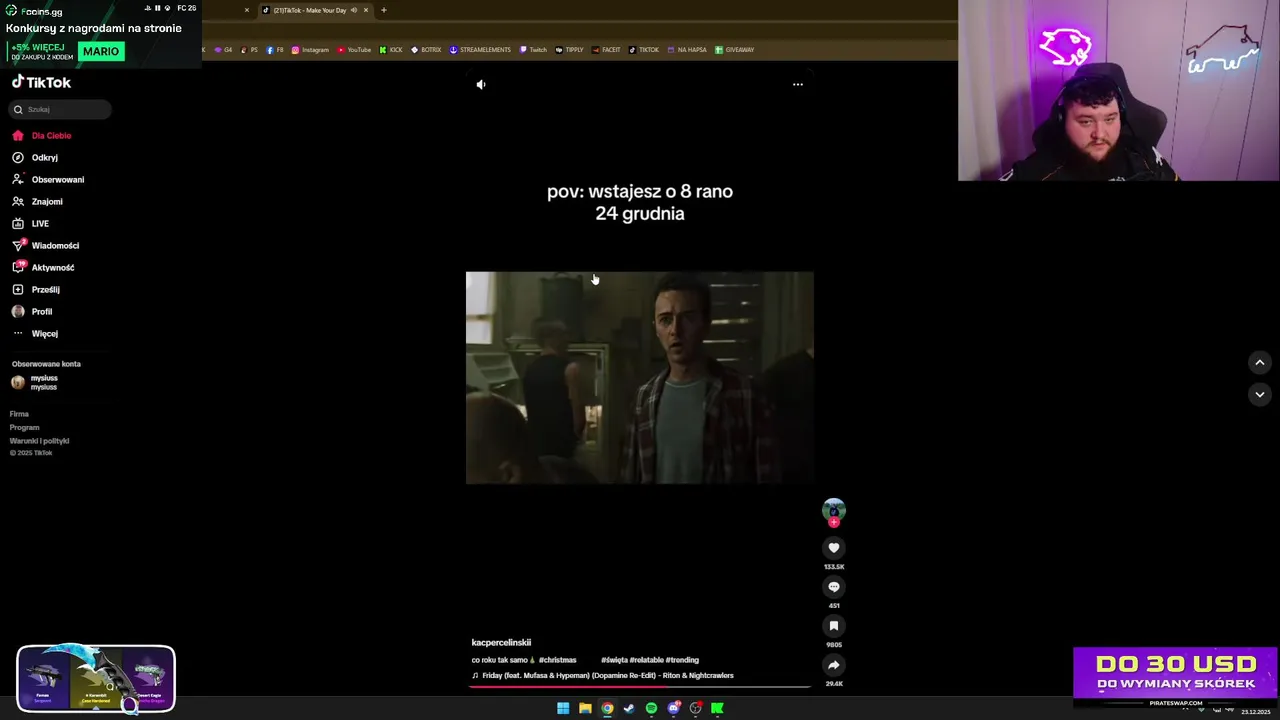Click the Szukaj search field

61,109
